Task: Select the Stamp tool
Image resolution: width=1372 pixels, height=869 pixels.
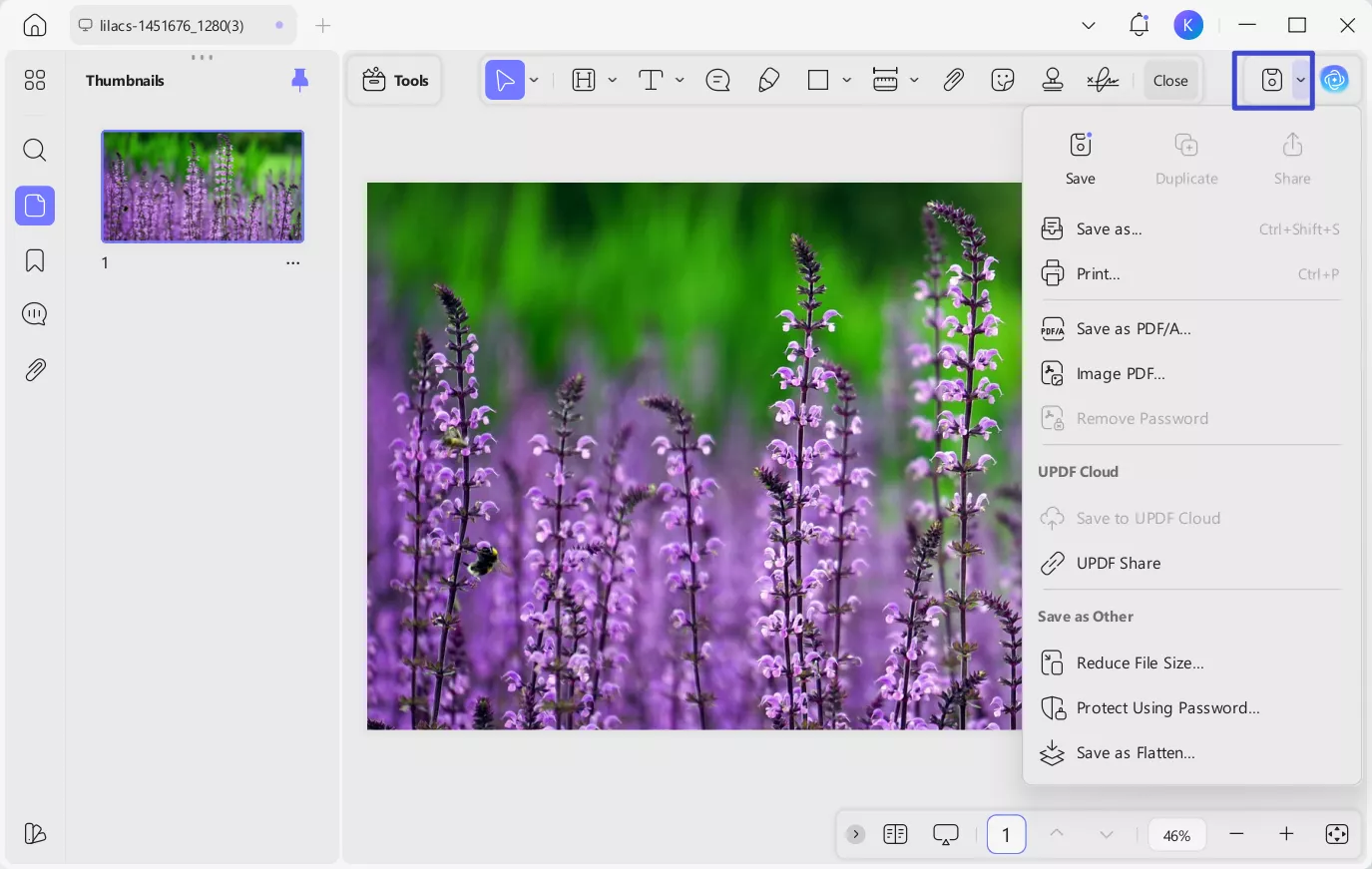Action: point(1053,80)
